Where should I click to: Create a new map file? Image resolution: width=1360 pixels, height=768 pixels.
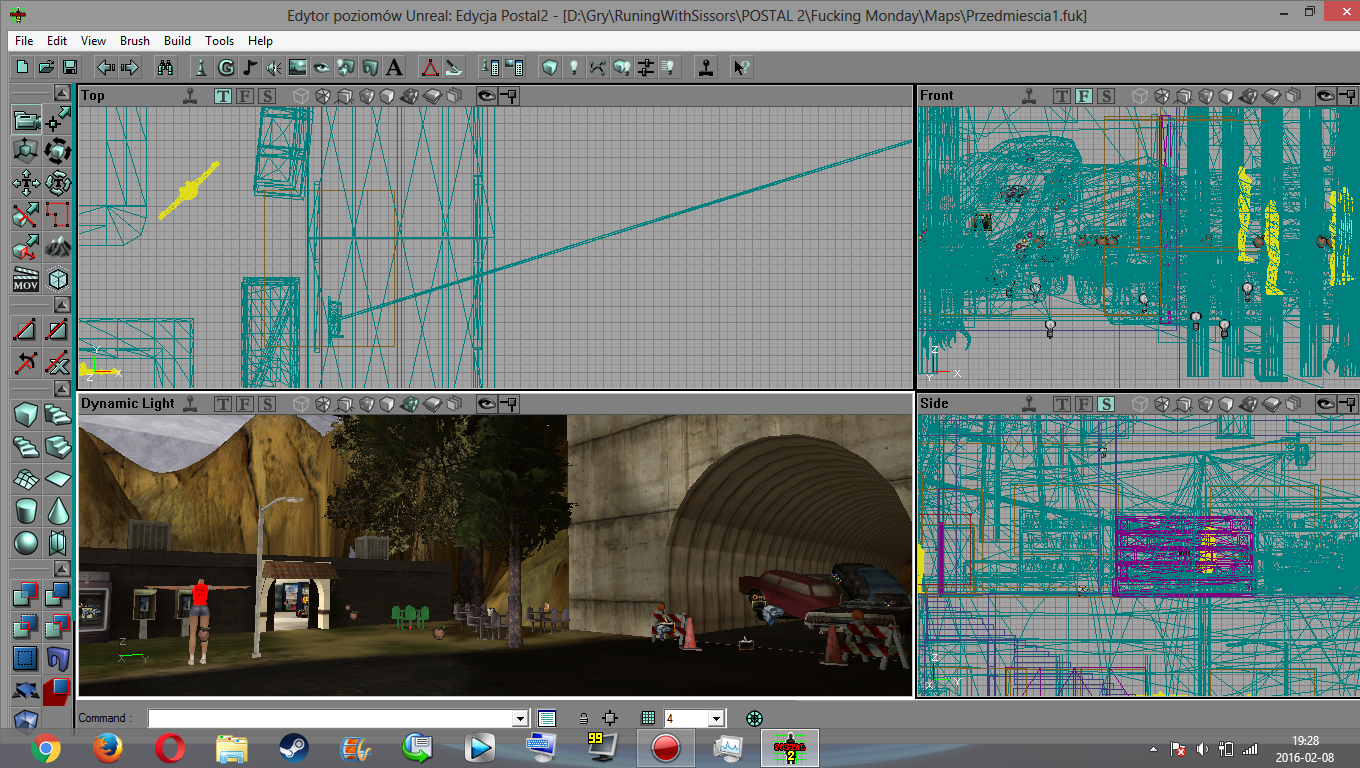pyautogui.click(x=22, y=67)
